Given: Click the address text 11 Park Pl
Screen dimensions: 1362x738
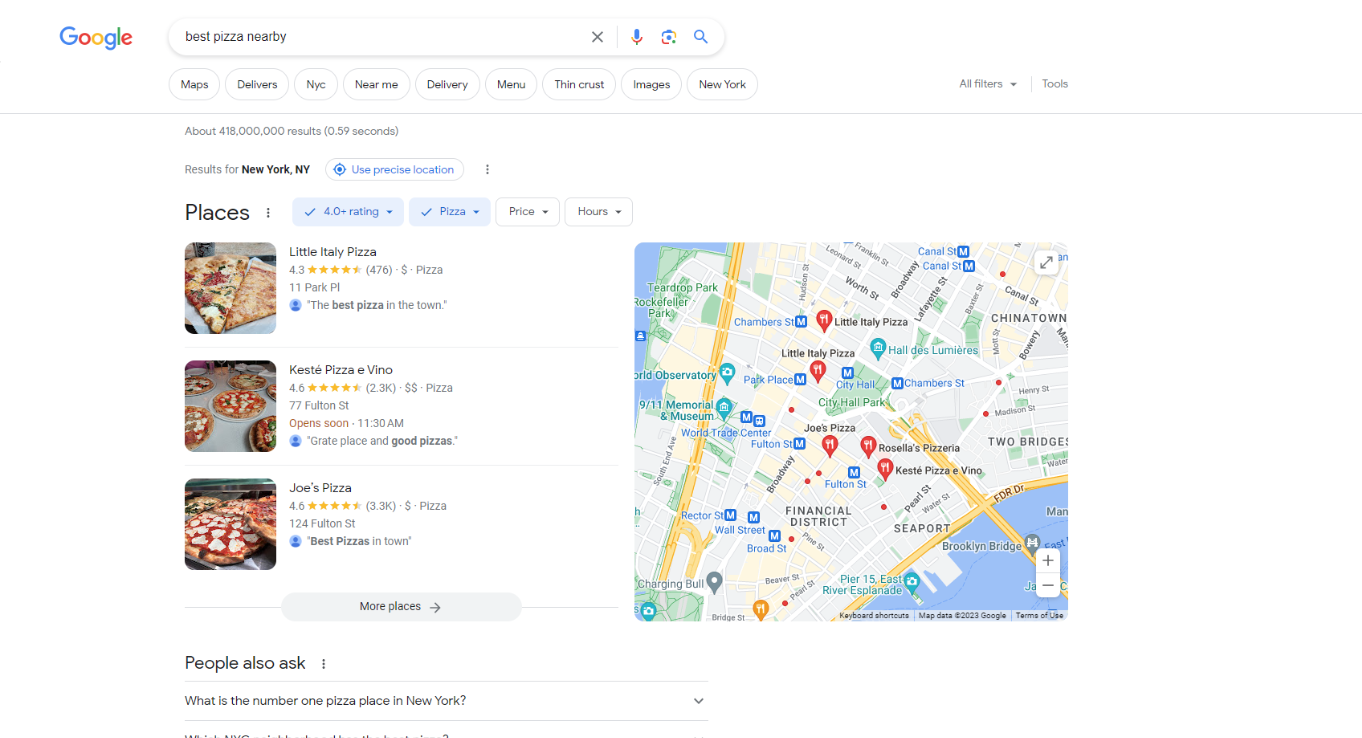Looking at the screenshot, I should point(315,288).
